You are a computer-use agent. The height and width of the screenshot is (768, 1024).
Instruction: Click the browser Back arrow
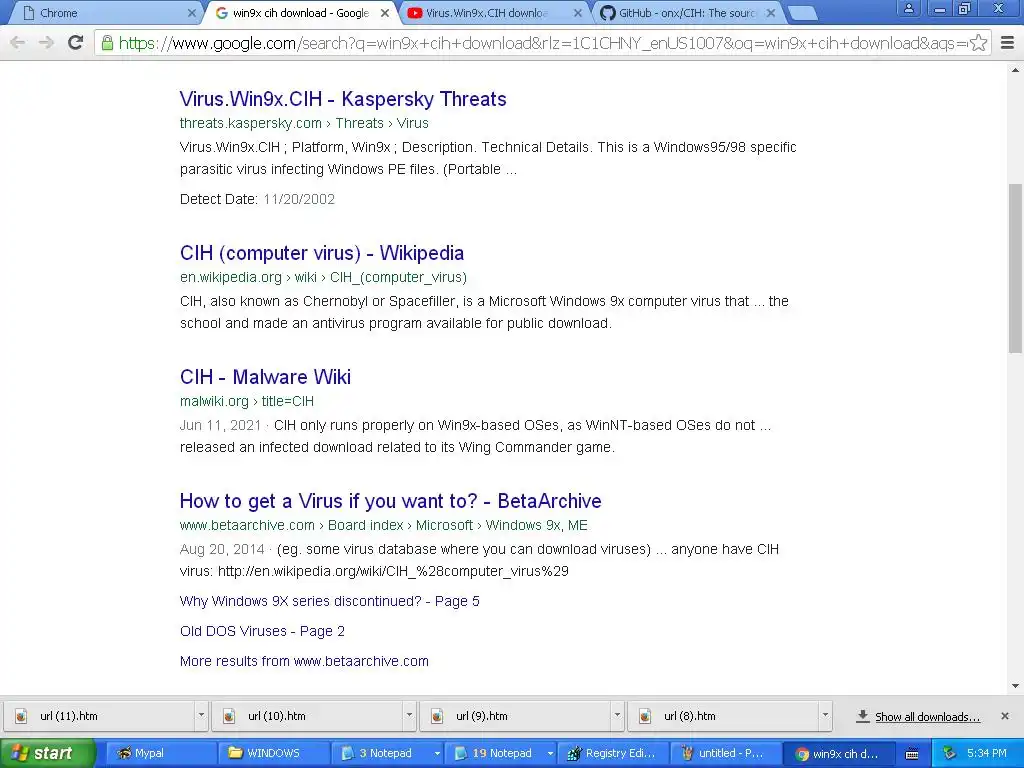[18, 43]
